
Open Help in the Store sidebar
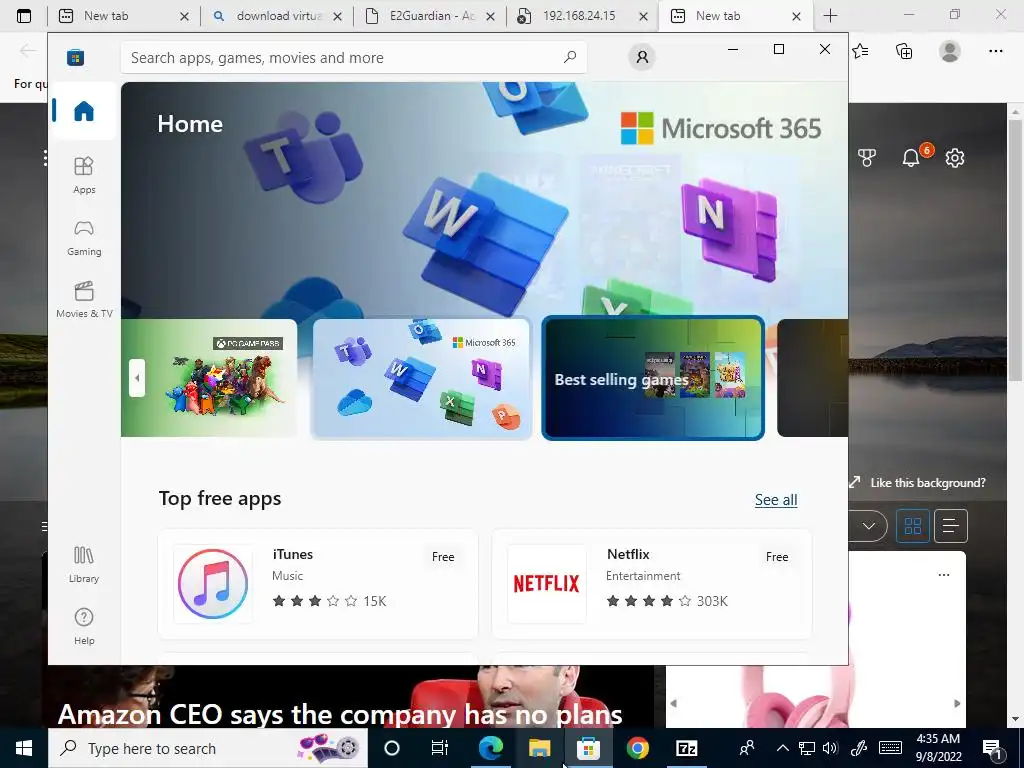[x=84, y=626]
